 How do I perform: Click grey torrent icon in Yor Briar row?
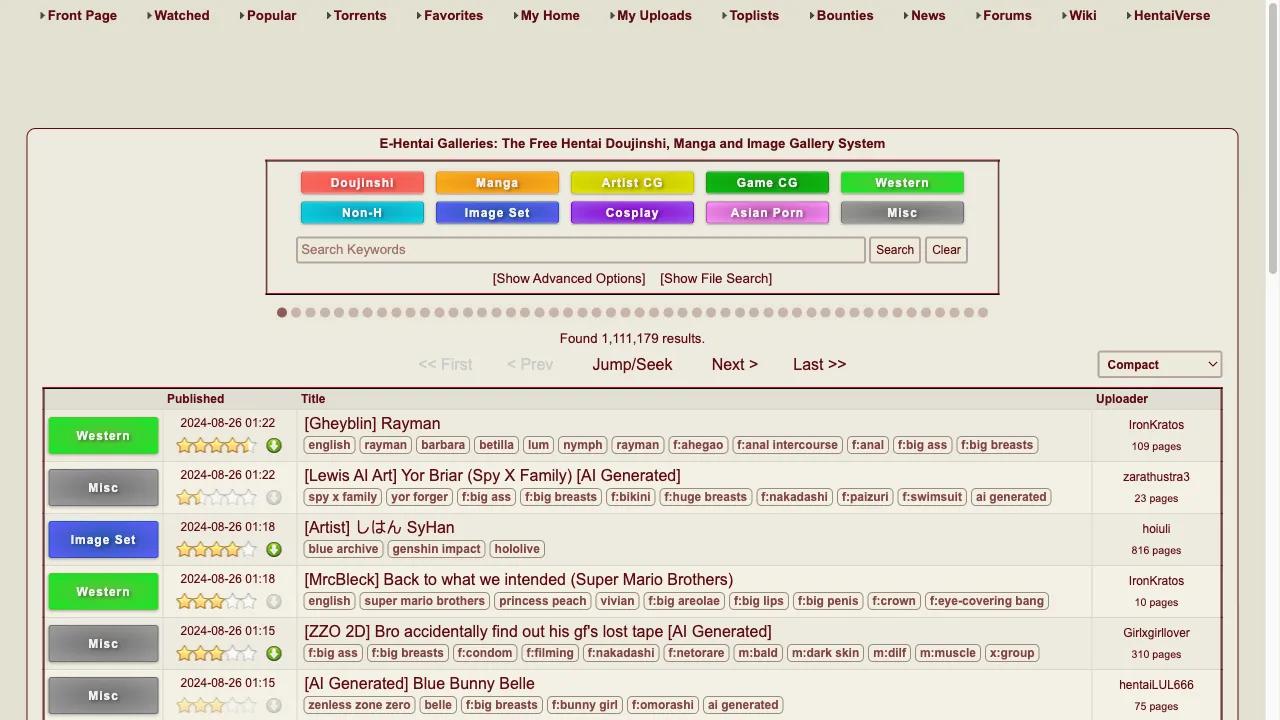pos(274,497)
